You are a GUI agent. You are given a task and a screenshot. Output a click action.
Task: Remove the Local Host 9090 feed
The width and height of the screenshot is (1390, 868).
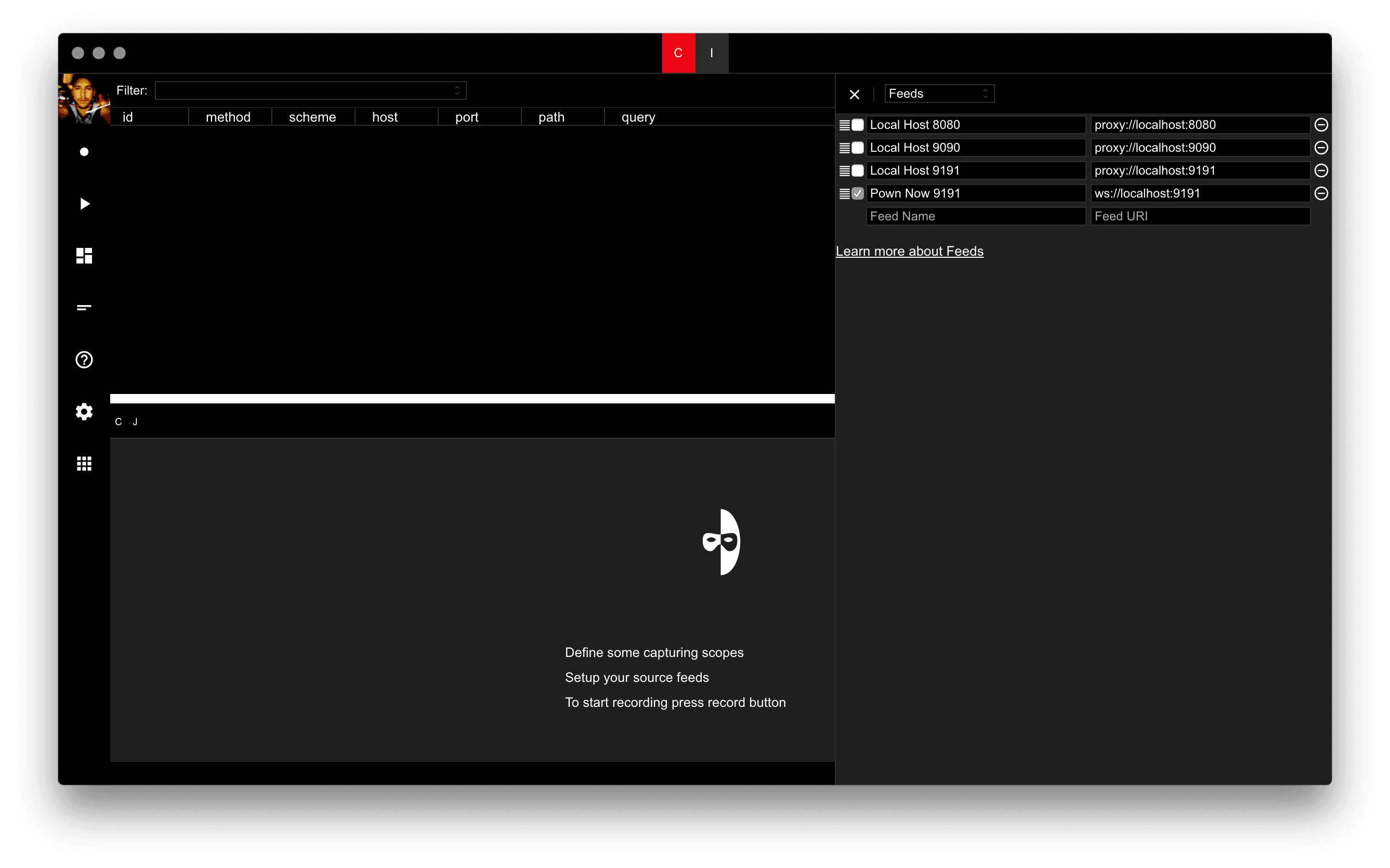coord(1320,148)
